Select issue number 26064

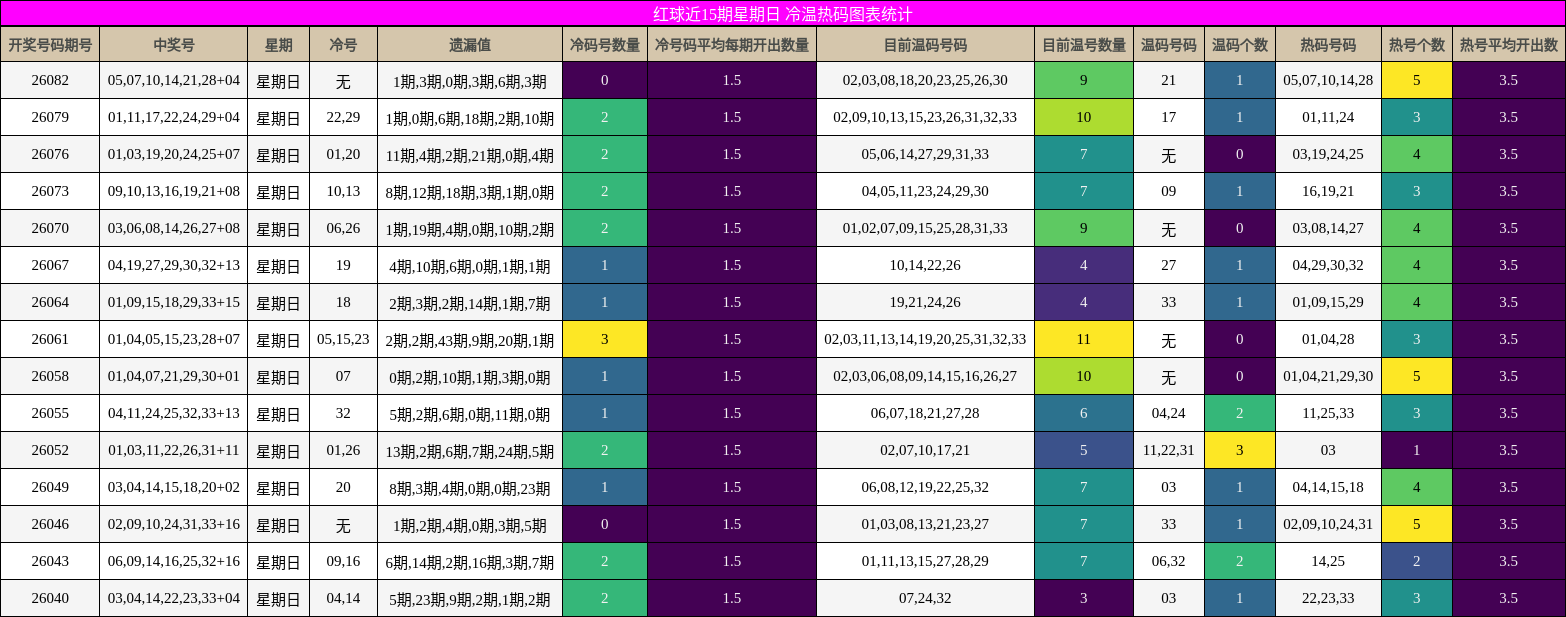point(50,302)
